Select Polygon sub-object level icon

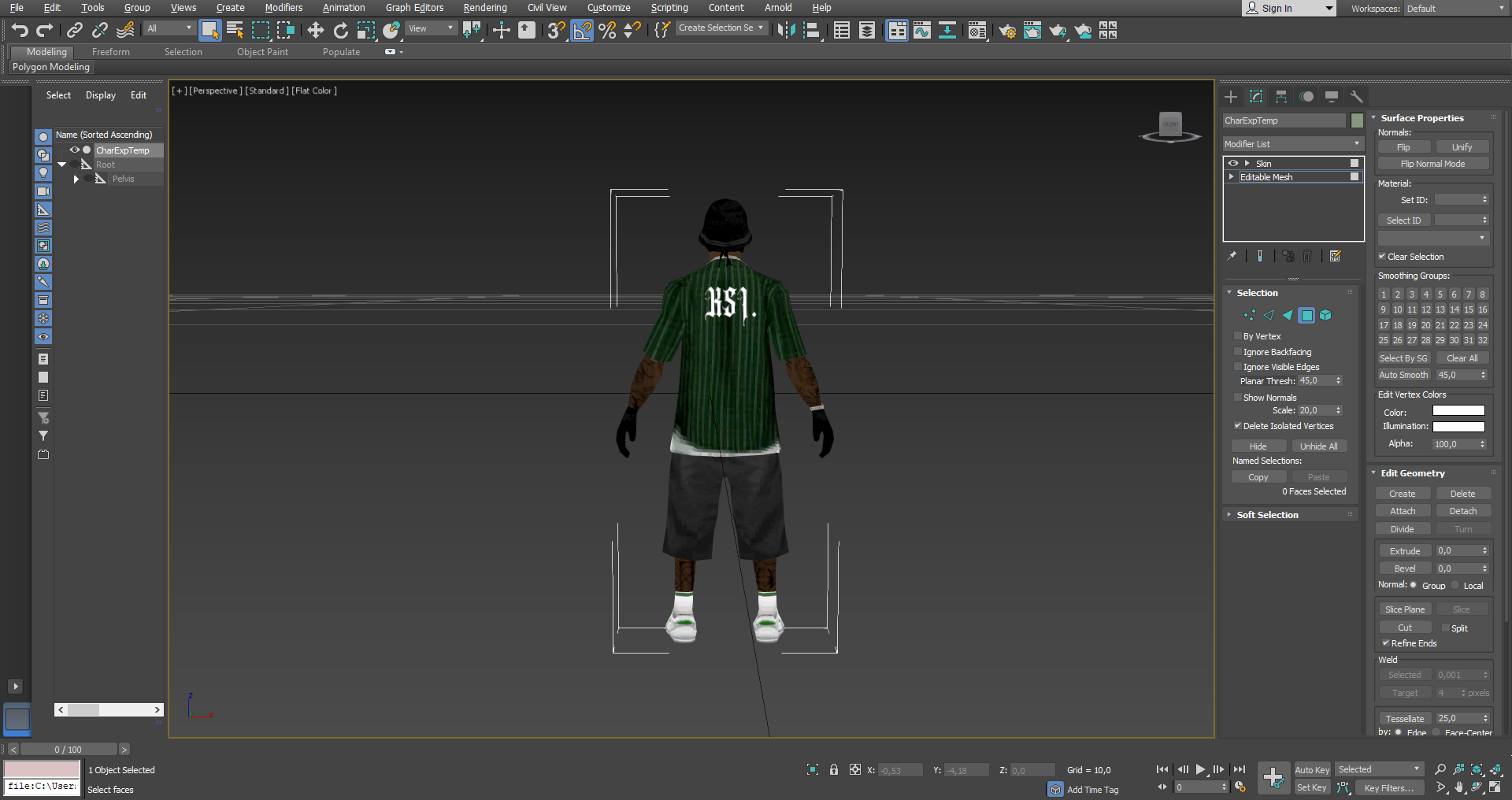(1306, 315)
